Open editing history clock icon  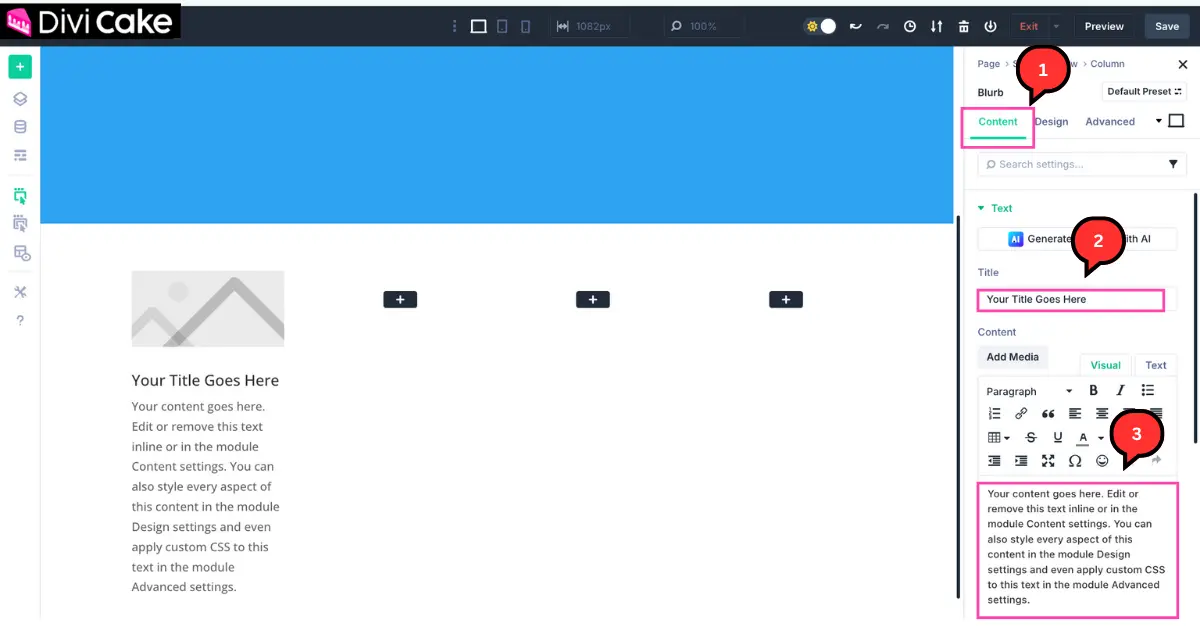910,26
